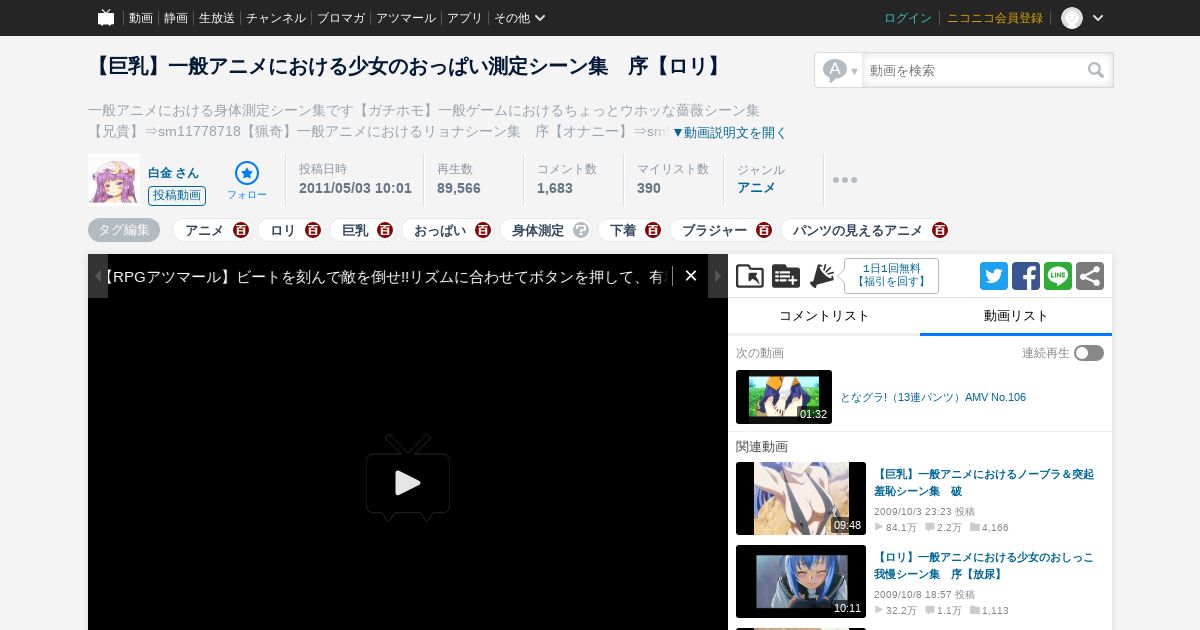Click the ログイン link

[908, 18]
